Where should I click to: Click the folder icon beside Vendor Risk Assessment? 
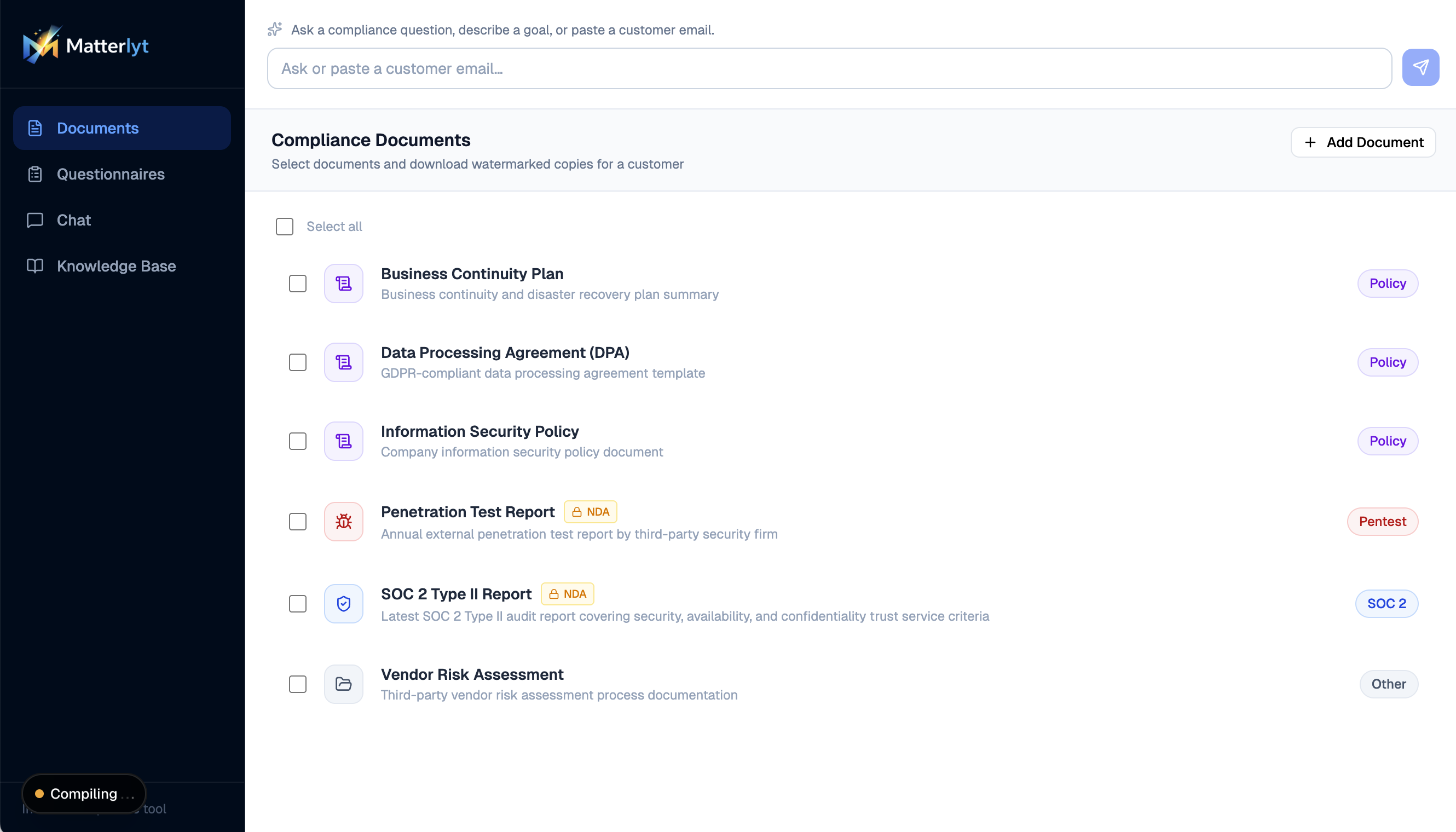click(x=343, y=684)
